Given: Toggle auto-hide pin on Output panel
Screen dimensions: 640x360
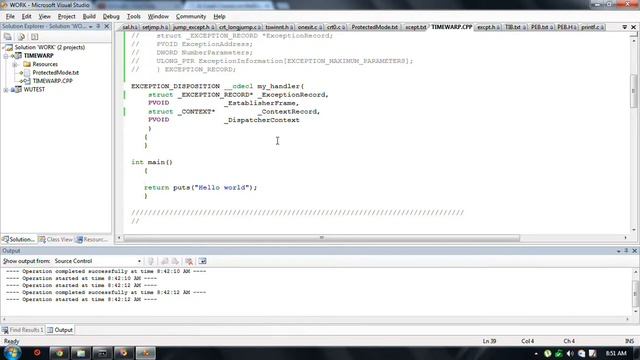Looking at the screenshot, I should point(626,251).
